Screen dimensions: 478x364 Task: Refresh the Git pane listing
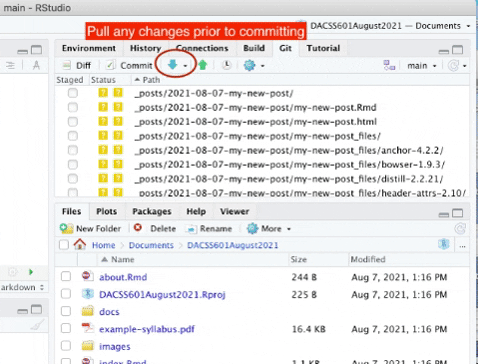(453, 65)
